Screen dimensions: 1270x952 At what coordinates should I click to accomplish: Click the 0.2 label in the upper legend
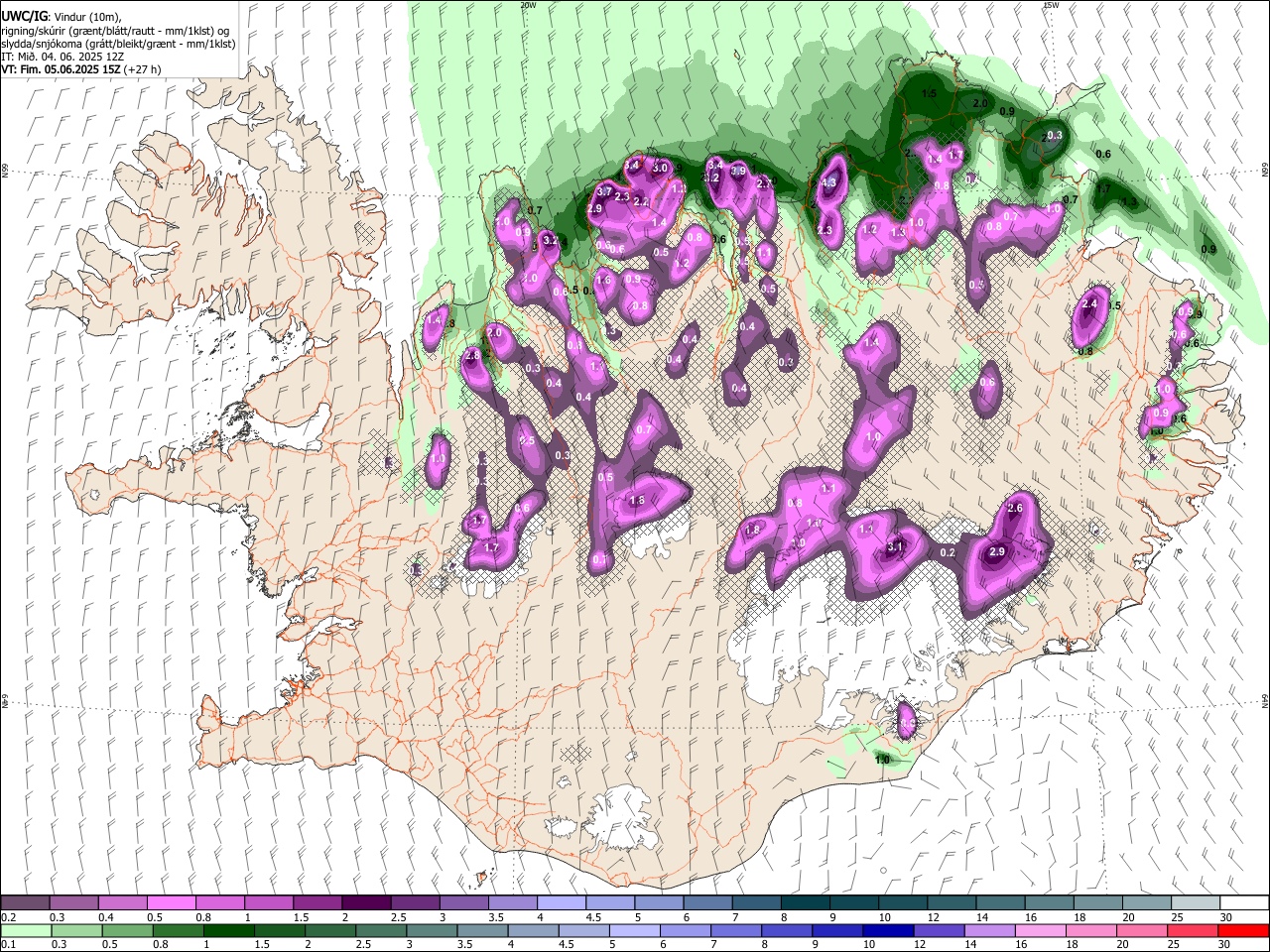[8, 917]
